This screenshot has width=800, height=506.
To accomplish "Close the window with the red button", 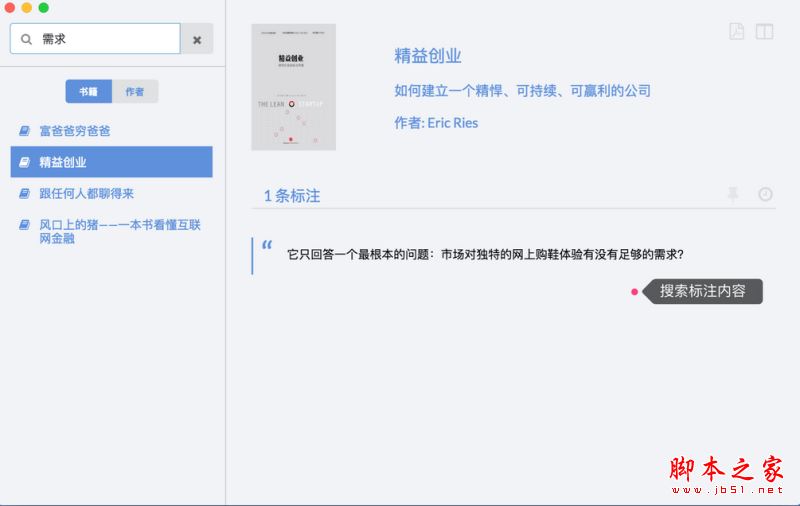I will [10, 7].
